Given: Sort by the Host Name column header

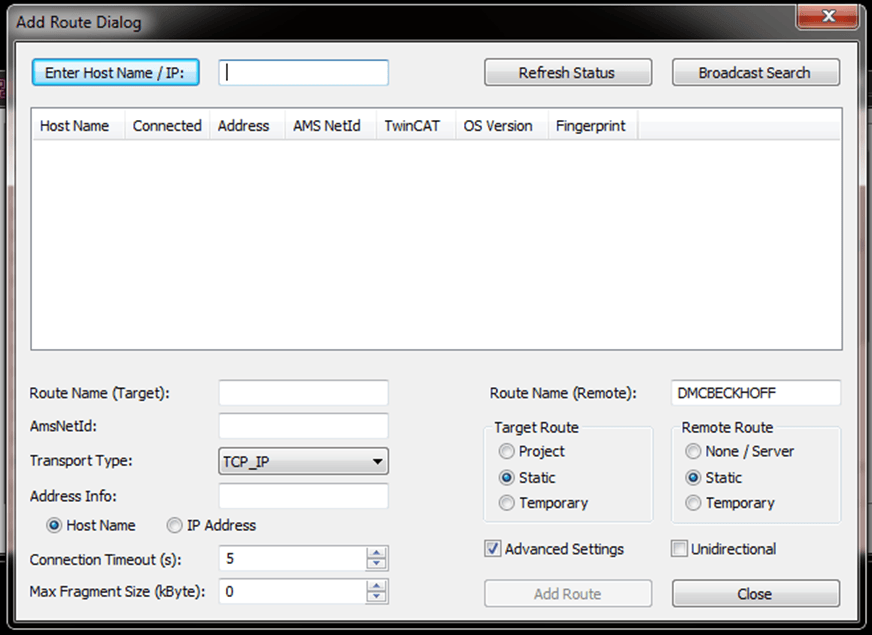Looking at the screenshot, I should (78, 126).
